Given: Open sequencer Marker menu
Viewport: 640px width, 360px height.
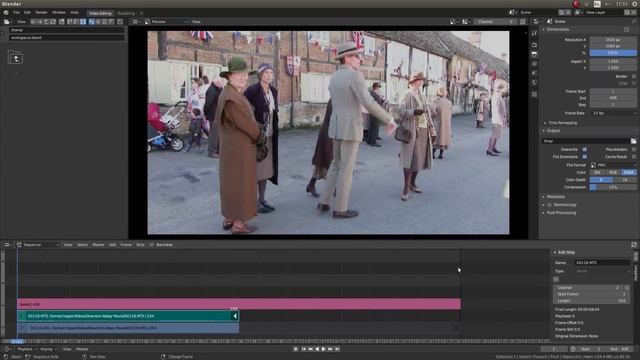Looking at the screenshot, I should pyautogui.click(x=98, y=245).
